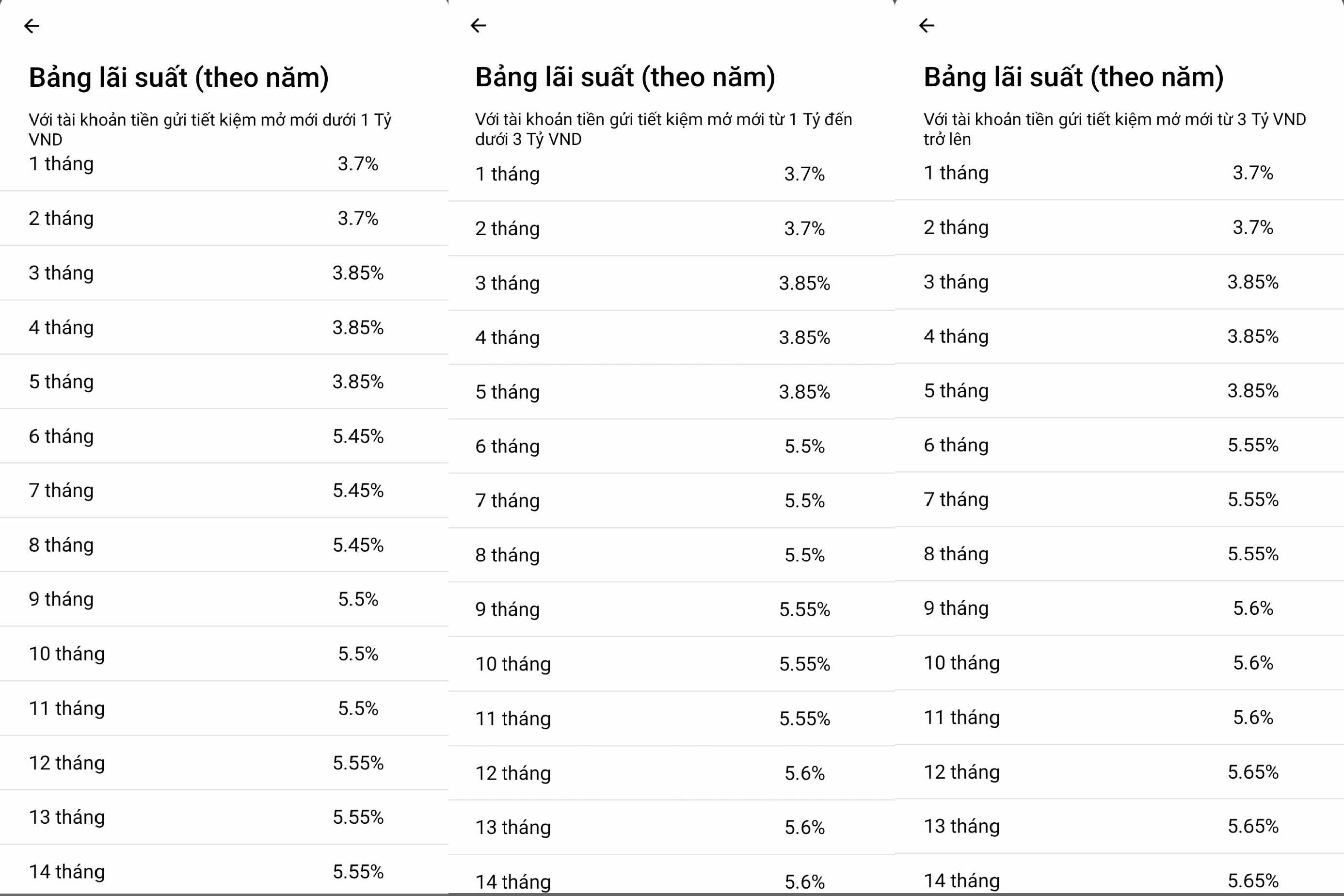1344x896 pixels.
Task: Click the 'Bảng lãi suất' heading of the under-1-Tỷ table
Action: (179, 78)
